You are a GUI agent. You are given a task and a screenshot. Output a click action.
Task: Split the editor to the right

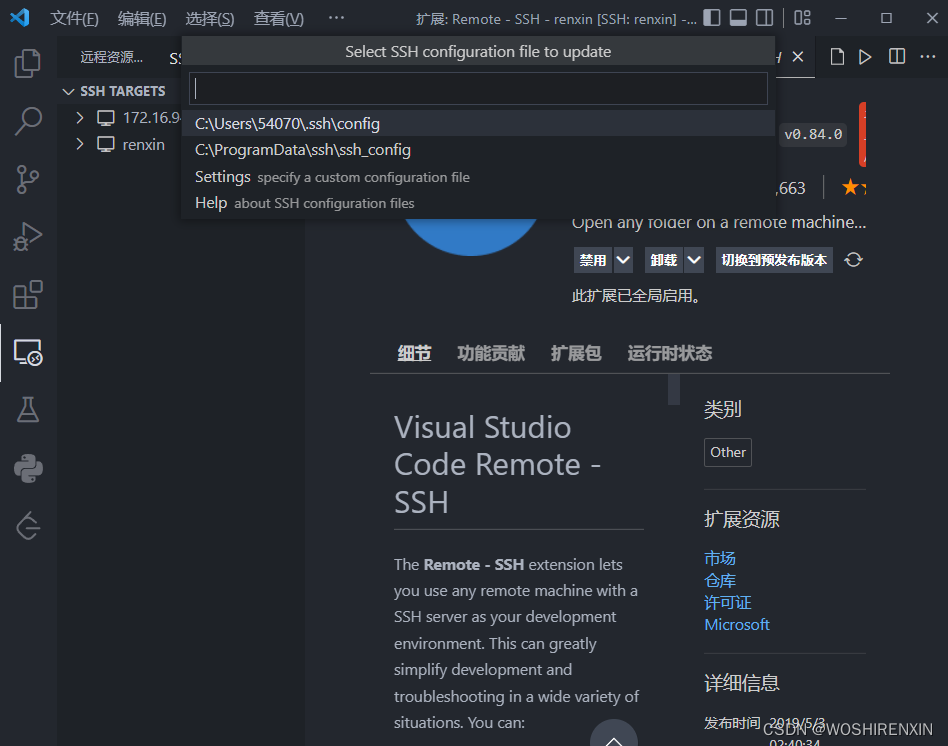tap(897, 57)
